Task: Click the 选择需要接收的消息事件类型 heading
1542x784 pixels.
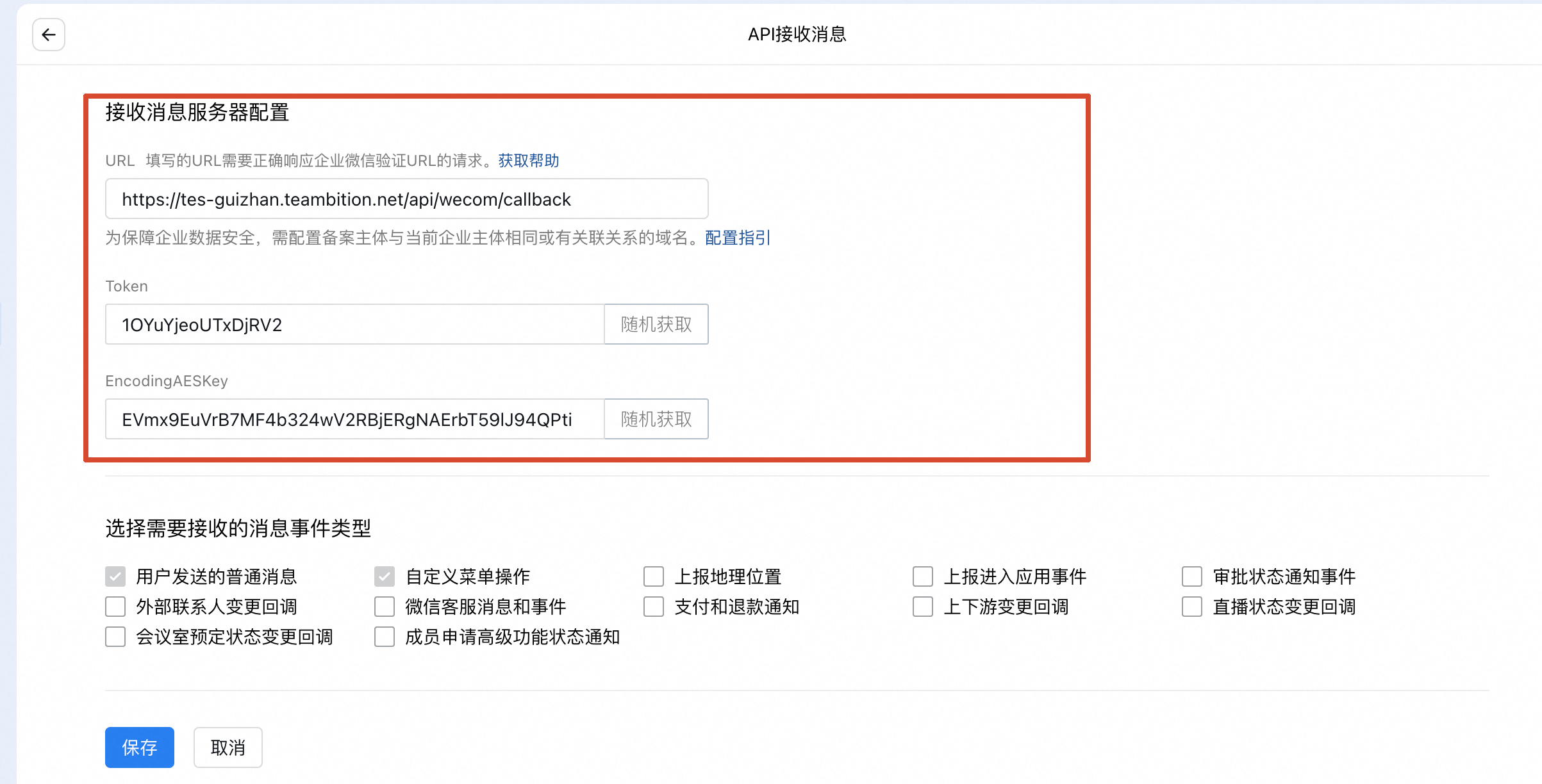Action: point(238,528)
